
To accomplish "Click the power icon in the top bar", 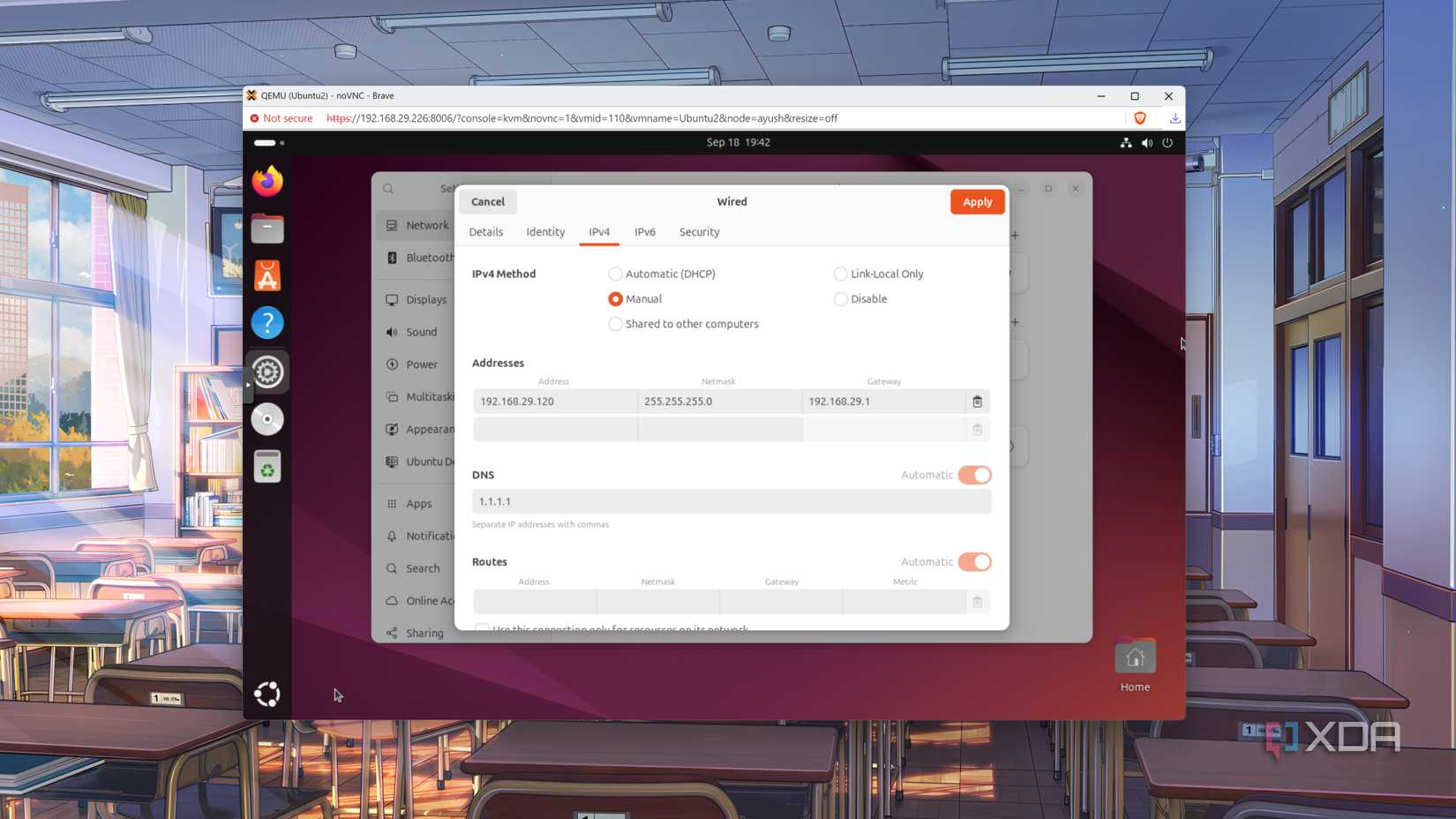I will (x=1167, y=142).
